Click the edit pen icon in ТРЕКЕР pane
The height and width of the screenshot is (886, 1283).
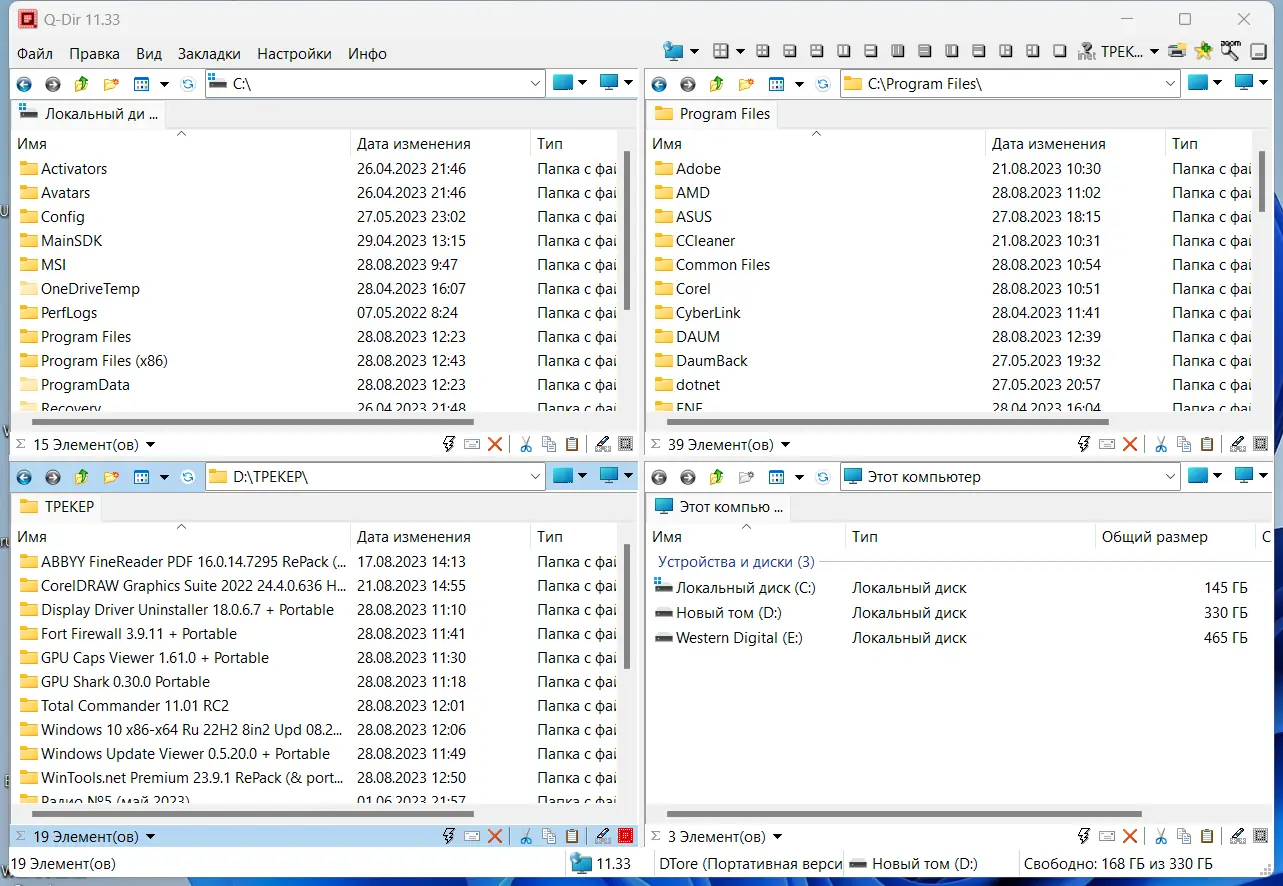point(602,837)
